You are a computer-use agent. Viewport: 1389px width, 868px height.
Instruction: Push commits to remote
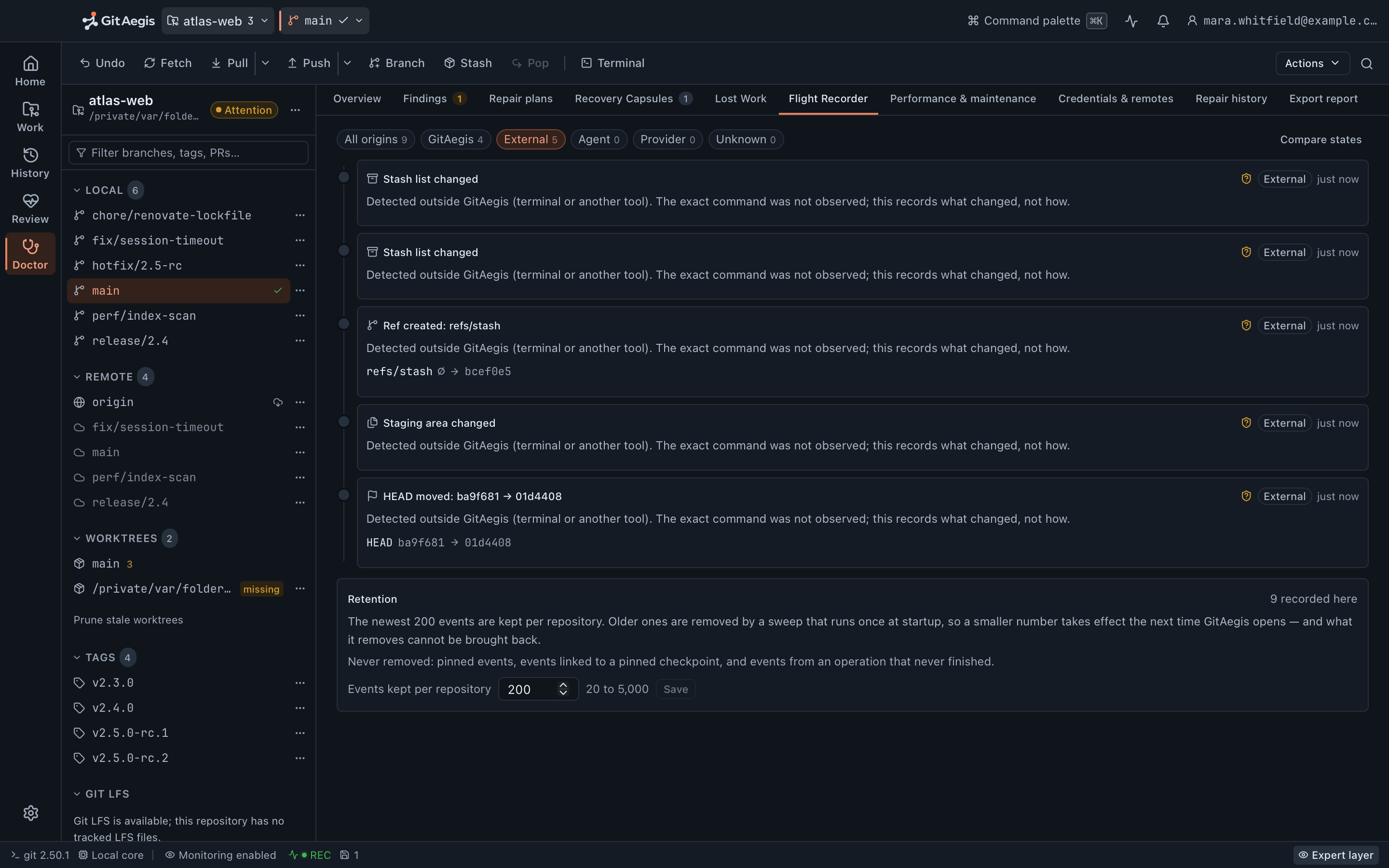[309, 63]
